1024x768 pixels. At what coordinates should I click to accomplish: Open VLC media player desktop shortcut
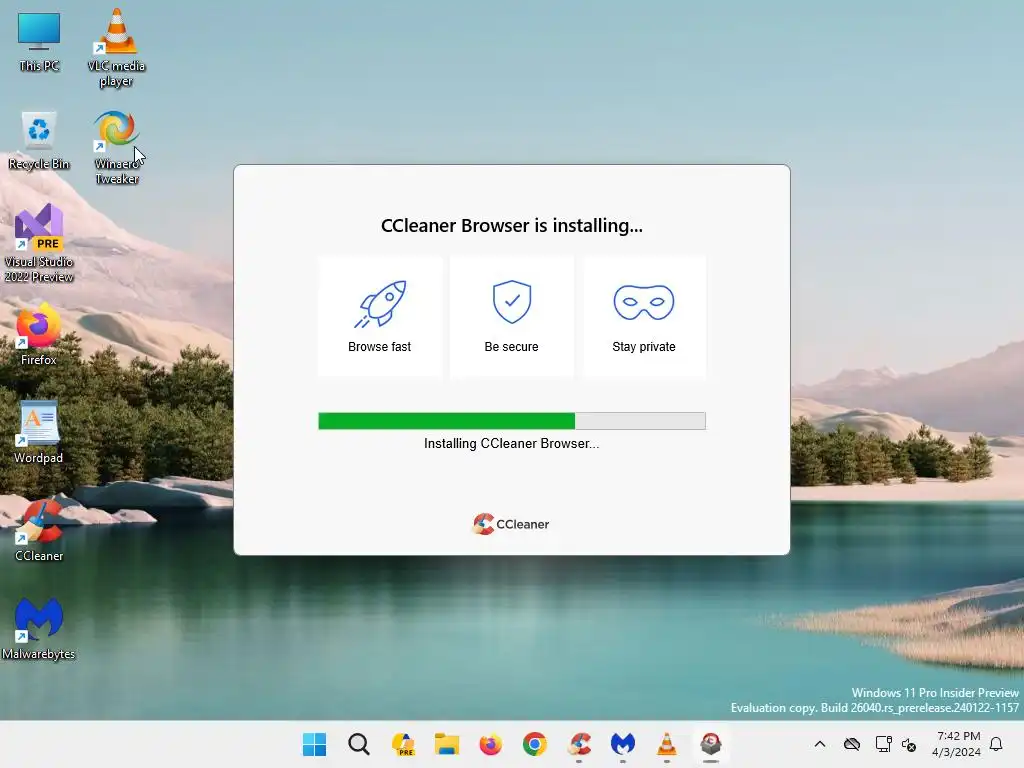click(116, 48)
